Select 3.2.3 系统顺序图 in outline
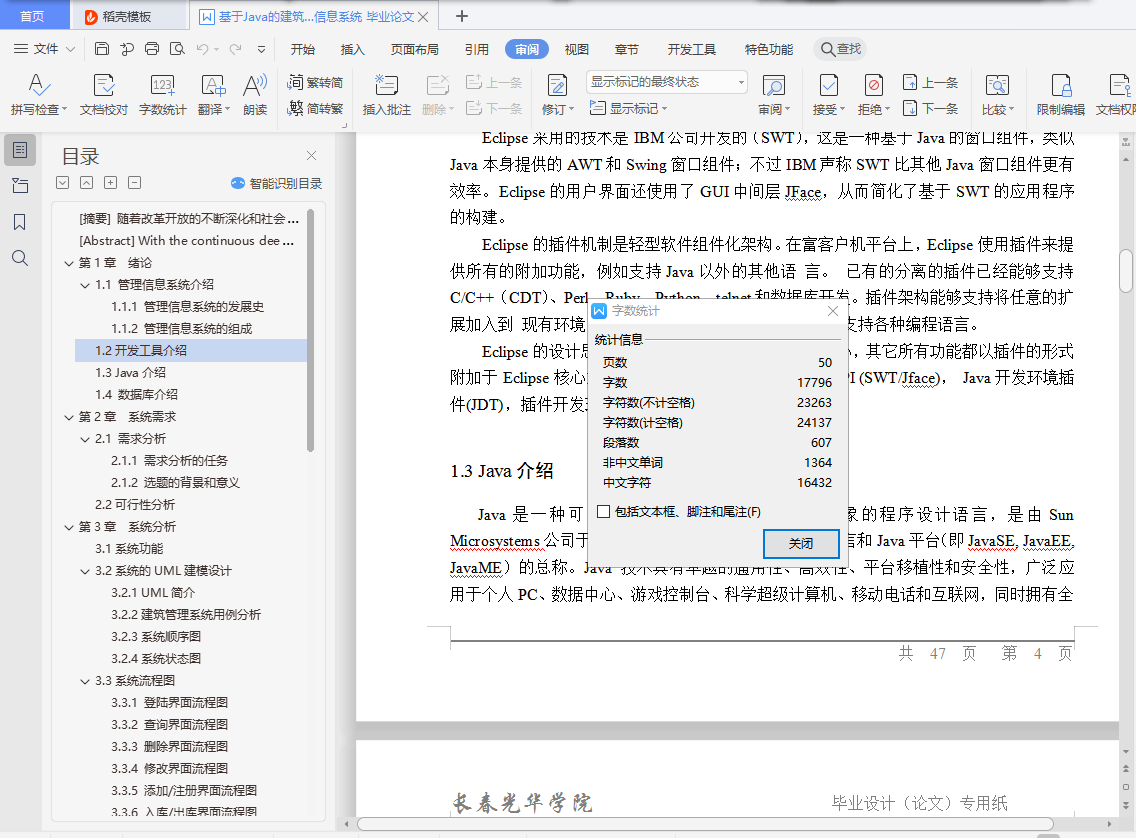The width and height of the screenshot is (1136, 838). [x=156, y=637]
